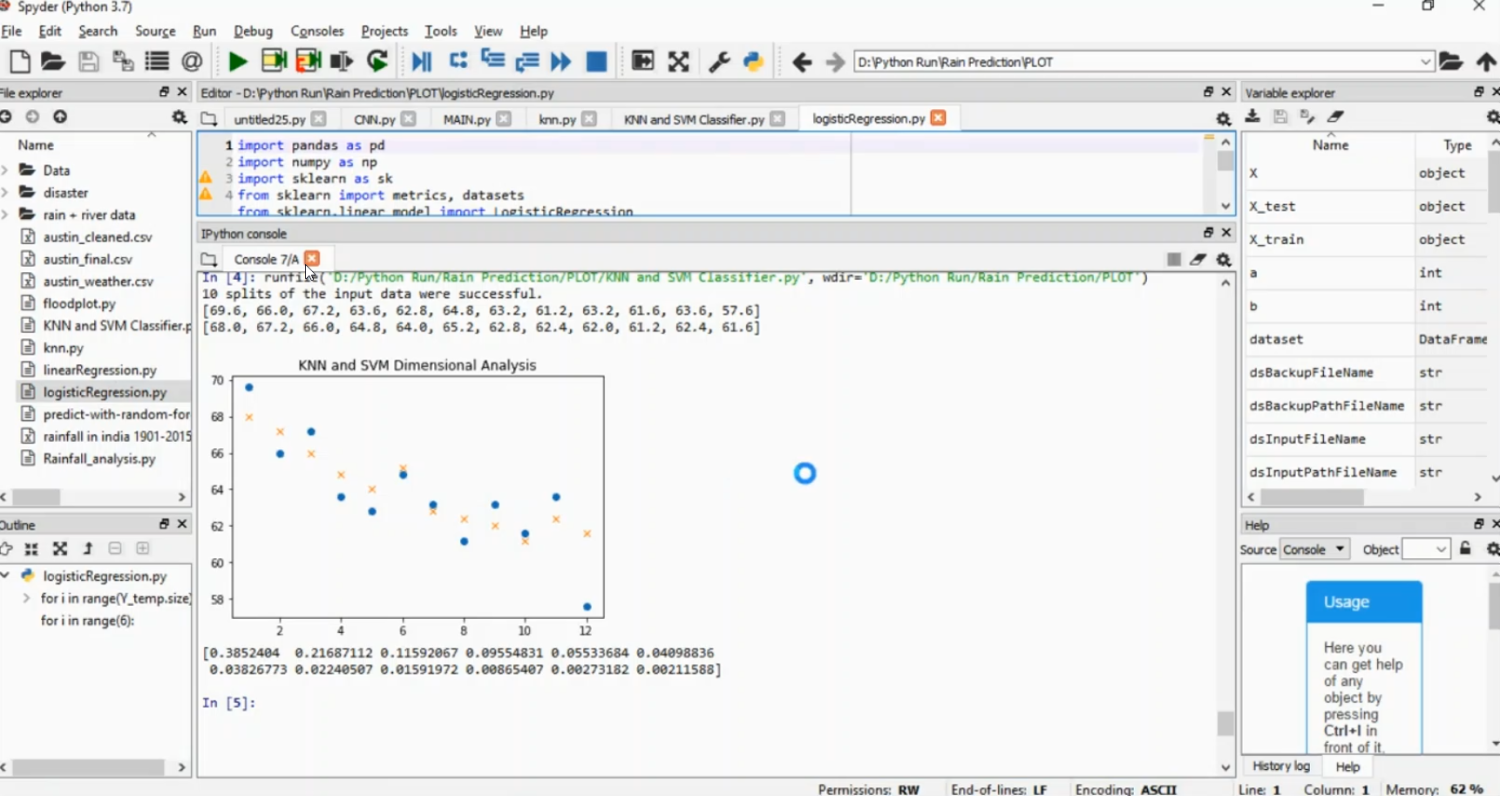1500x796 pixels.
Task: Switch to the History log tab
Action: click(x=1281, y=766)
